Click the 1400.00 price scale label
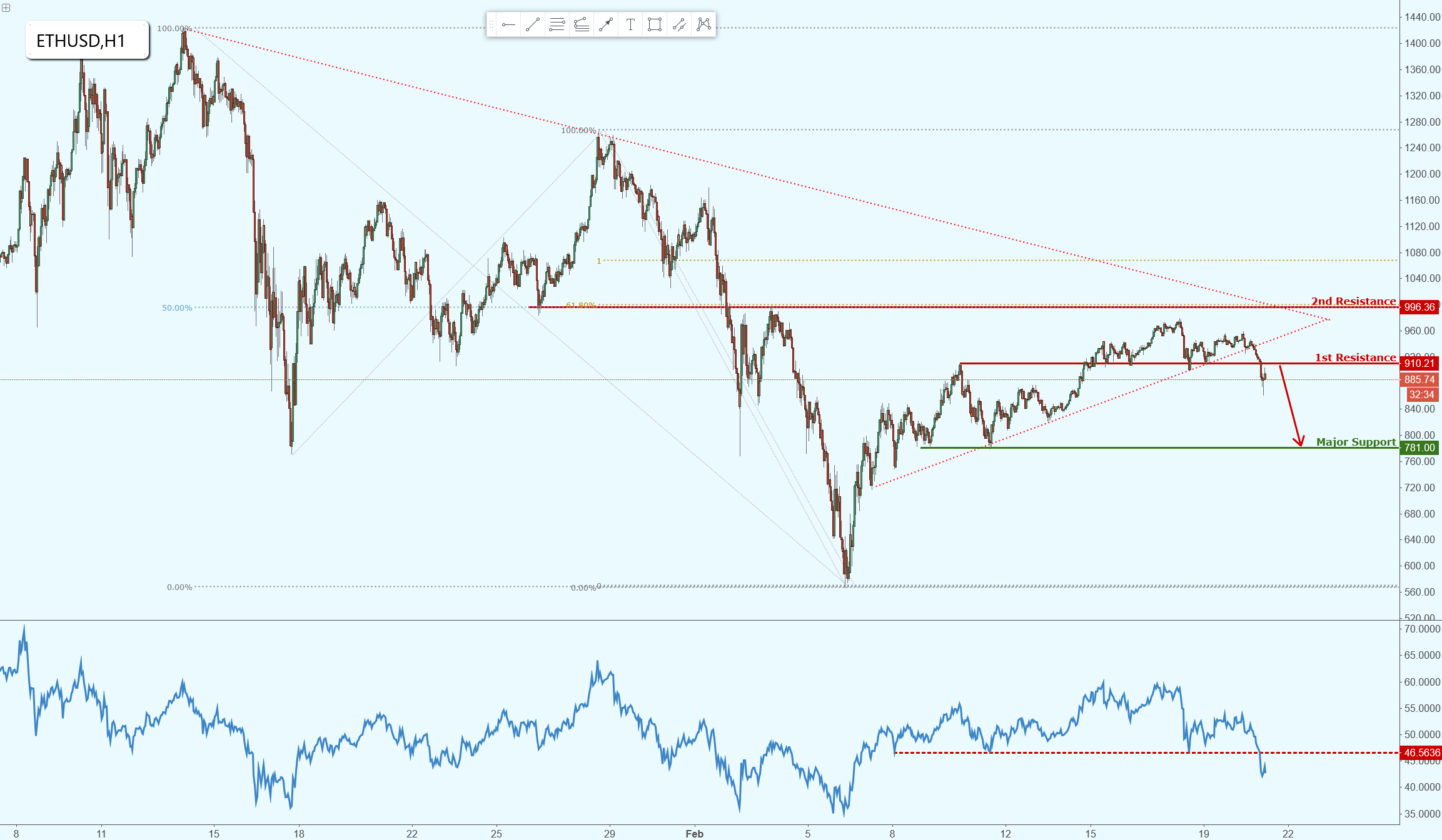Image resolution: width=1442 pixels, height=840 pixels. (x=1422, y=43)
